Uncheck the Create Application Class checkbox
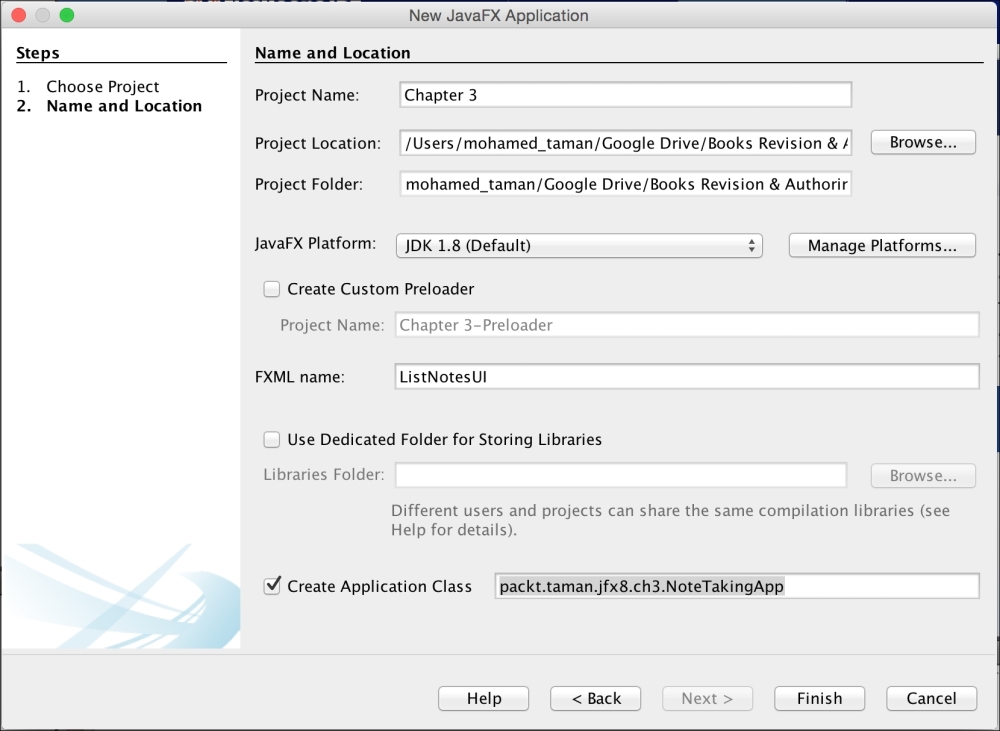Image resolution: width=1000 pixels, height=731 pixels. coord(271,586)
